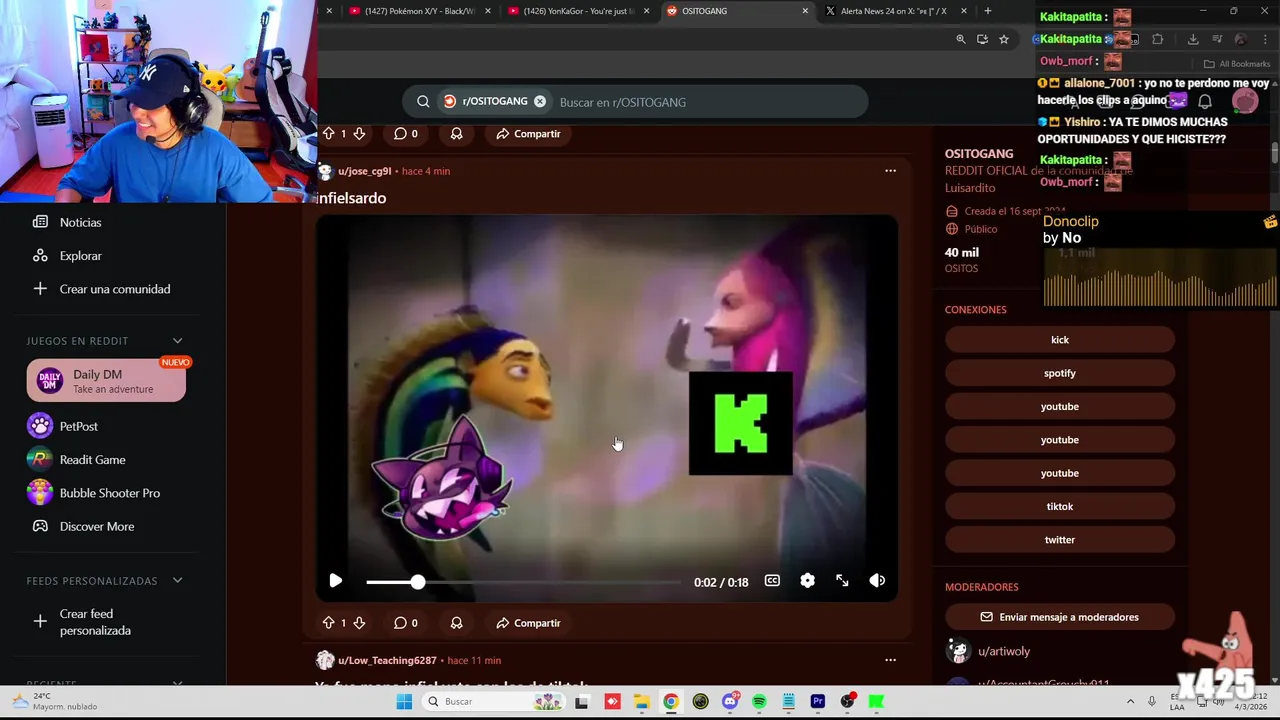Click Compartir on the post above u/jose_cg9l
Screen dimensions: 1280x720
pos(528,134)
